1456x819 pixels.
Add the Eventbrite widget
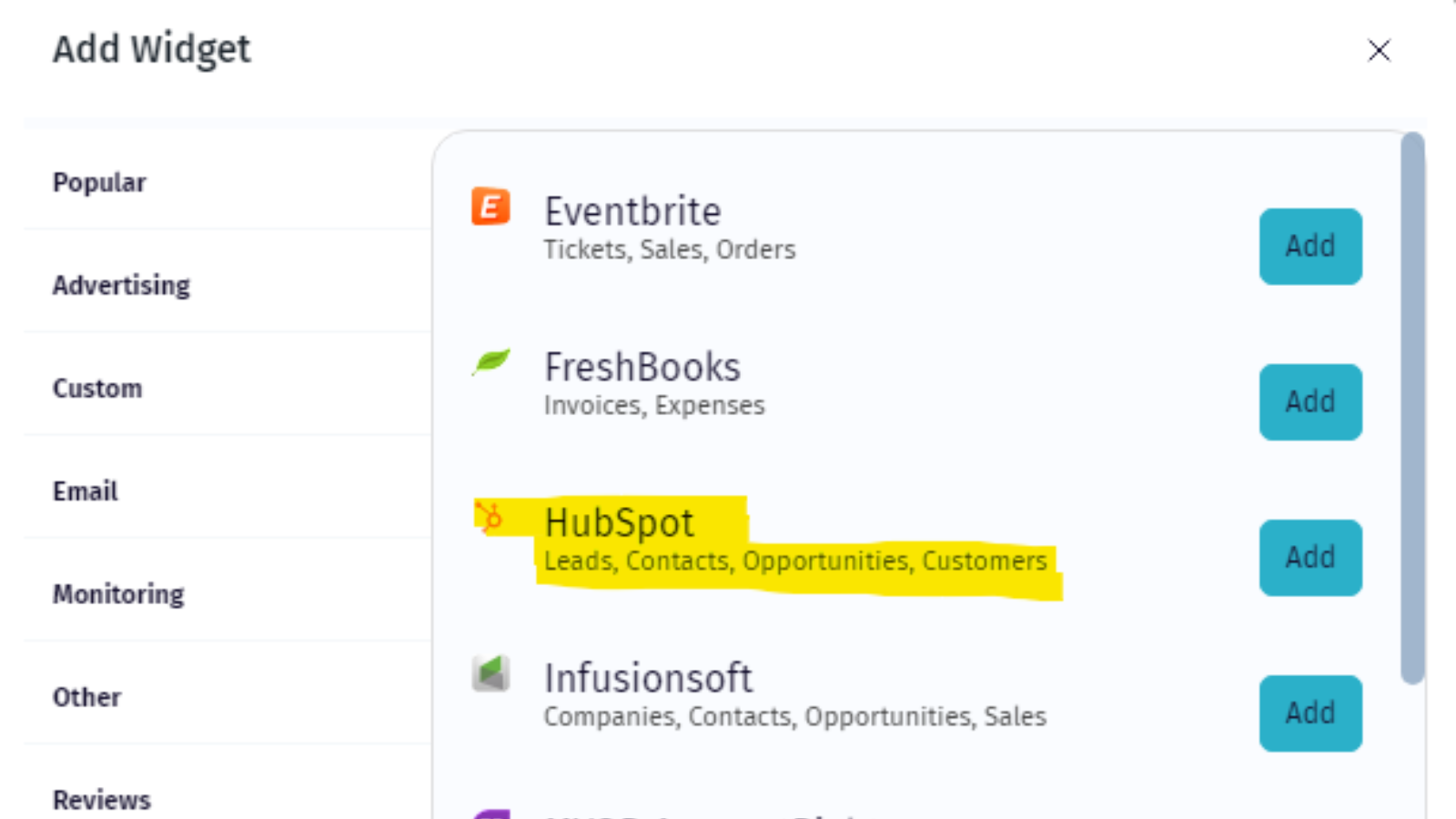[1310, 246]
